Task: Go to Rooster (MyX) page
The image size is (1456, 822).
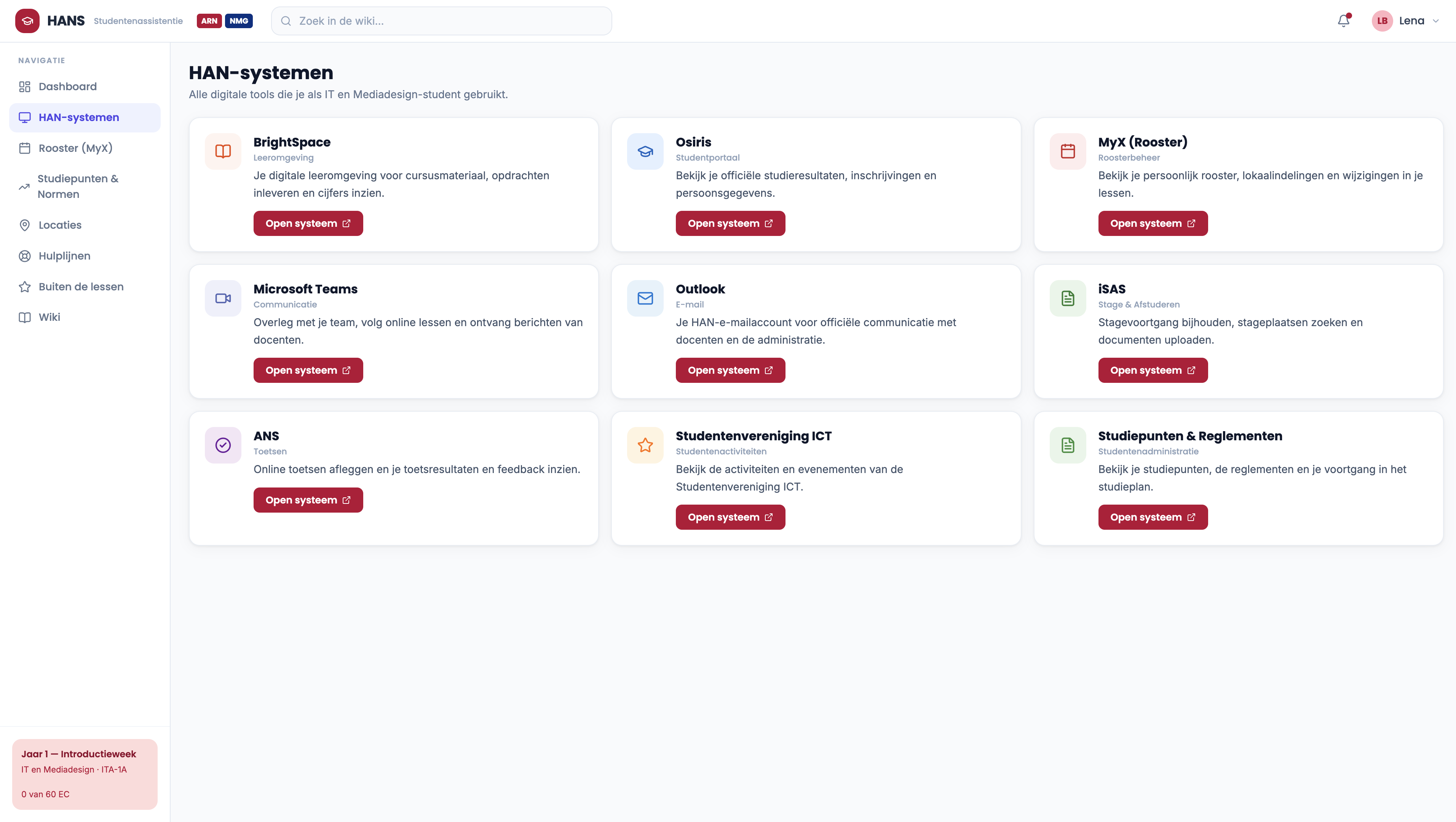Action: [85, 148]
